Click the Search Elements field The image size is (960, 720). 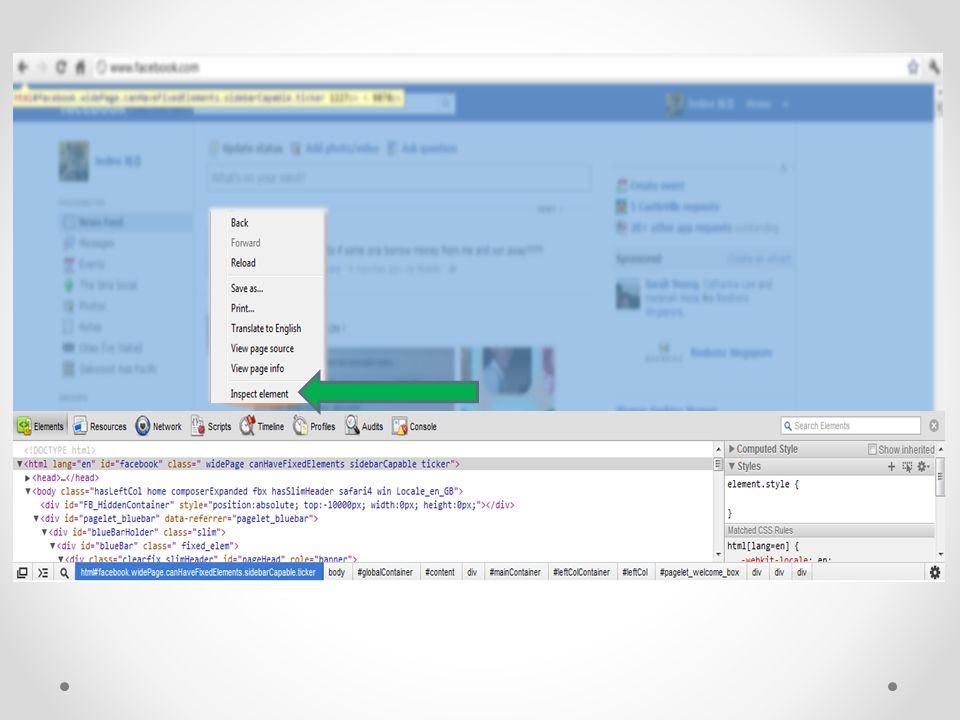pos(851,426)
